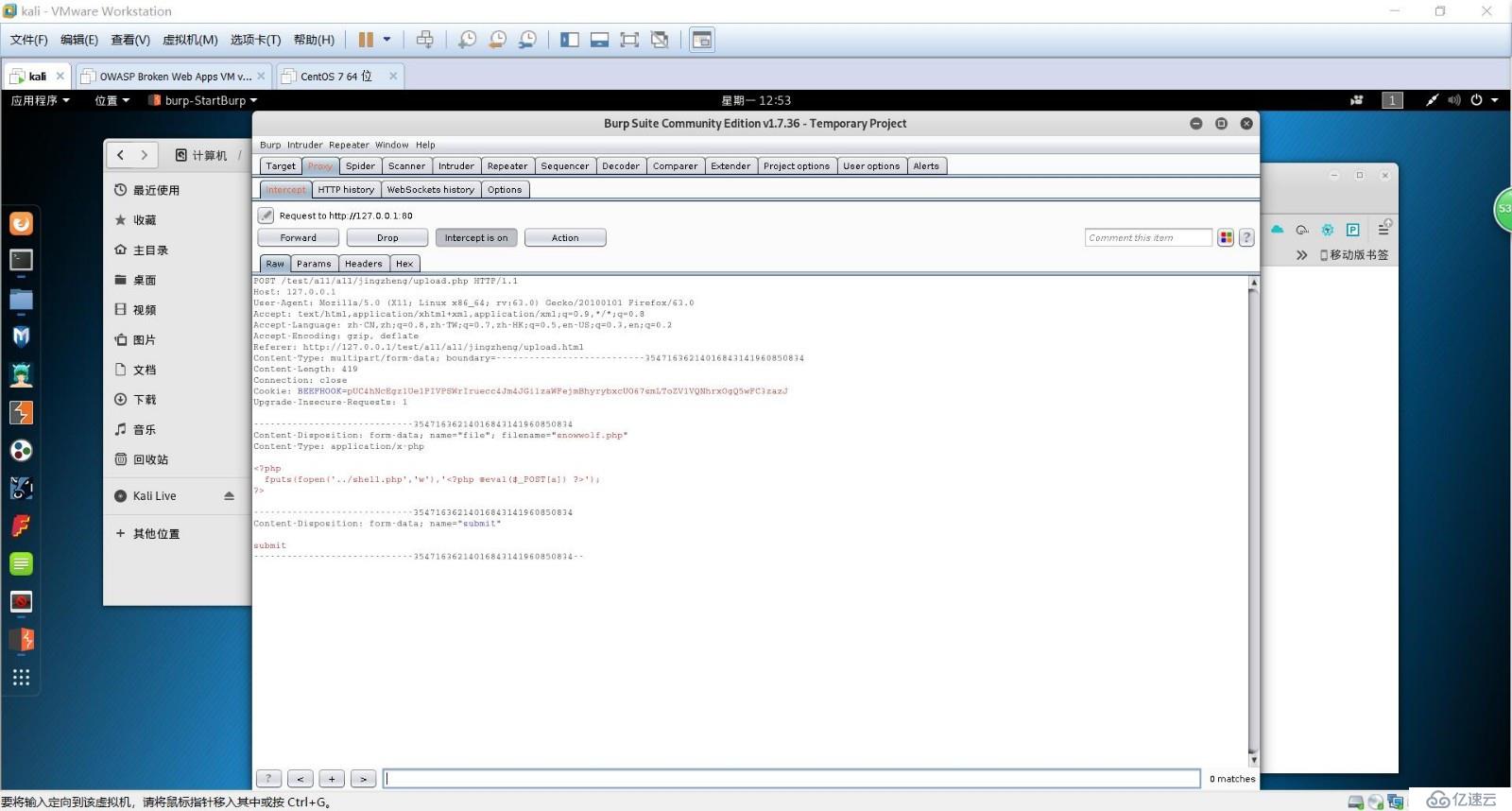Open HTTP history sub-tab

coord(346,189)
